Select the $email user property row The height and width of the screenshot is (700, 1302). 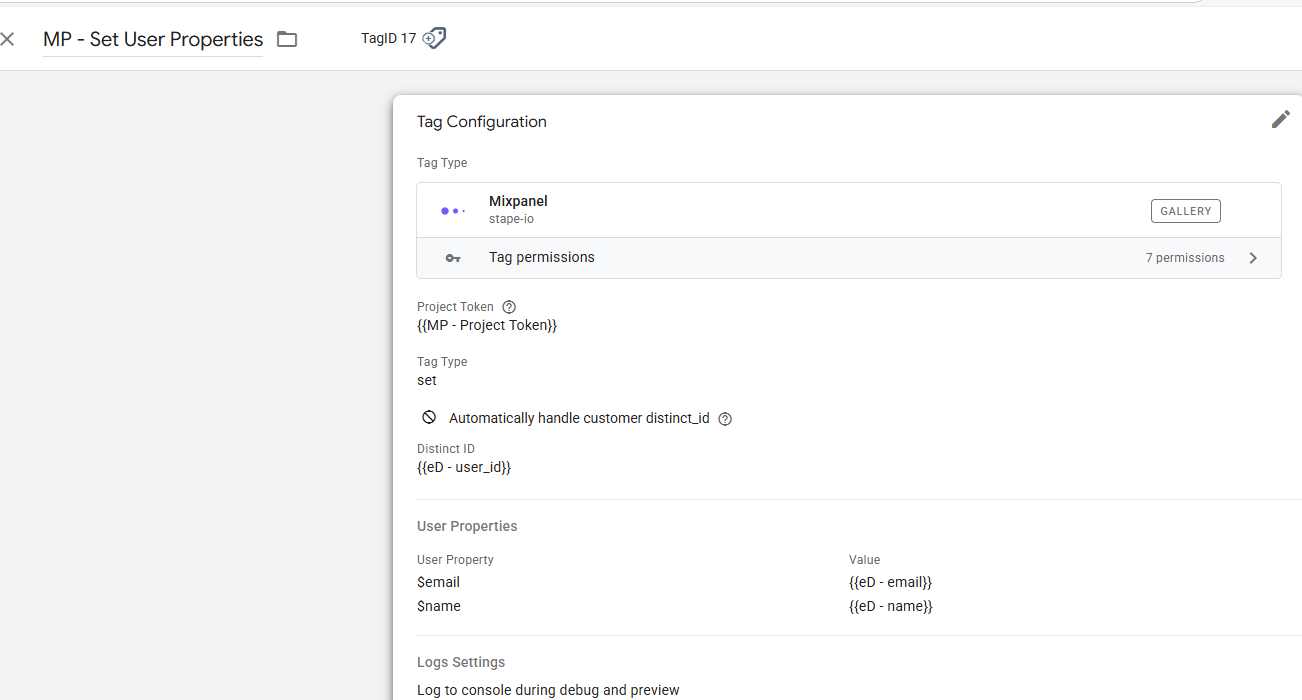click(439, 582)
